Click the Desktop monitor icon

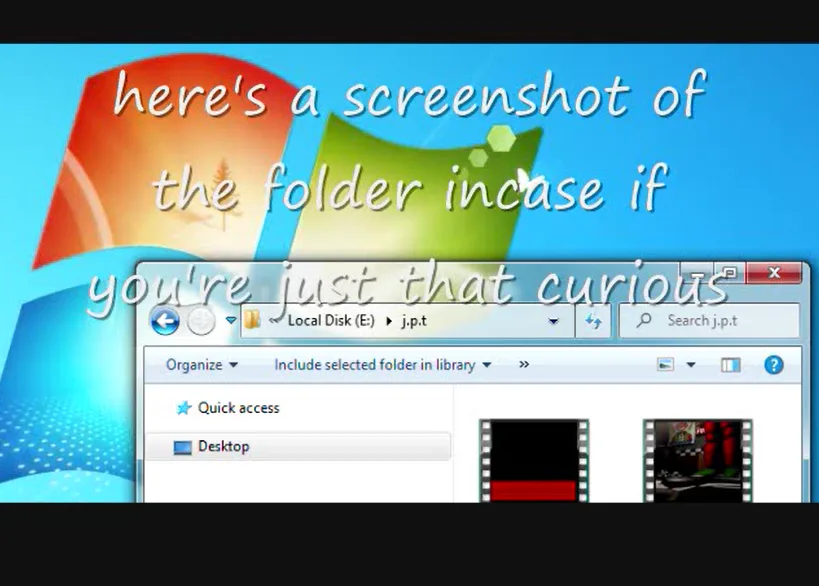(x=182, y=448)
